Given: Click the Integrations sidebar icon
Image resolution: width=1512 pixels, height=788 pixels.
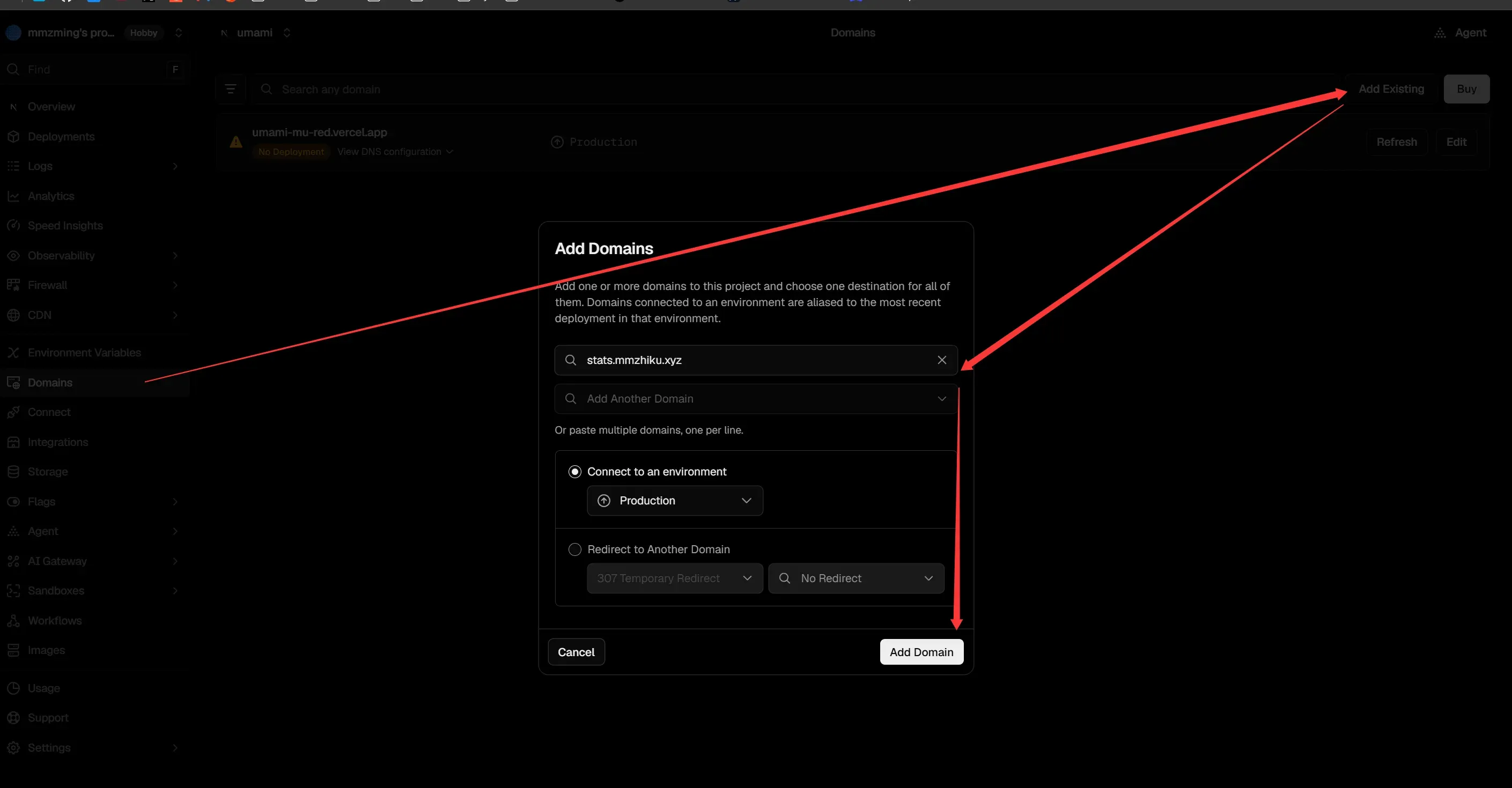Looking at the screenshot, I should (13, 442).
